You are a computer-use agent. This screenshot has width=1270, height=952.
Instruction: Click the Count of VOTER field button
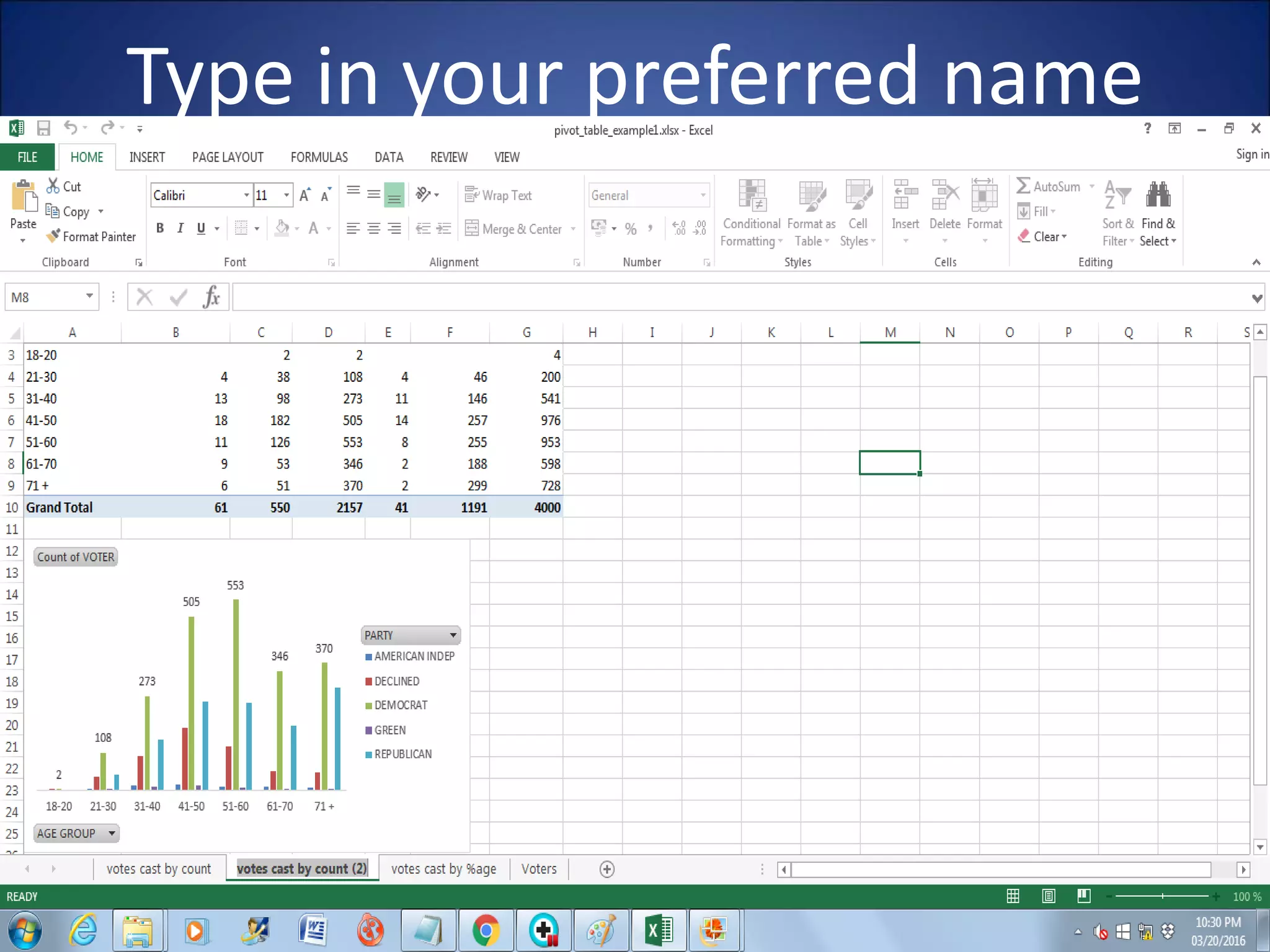[x=76, y=557]
